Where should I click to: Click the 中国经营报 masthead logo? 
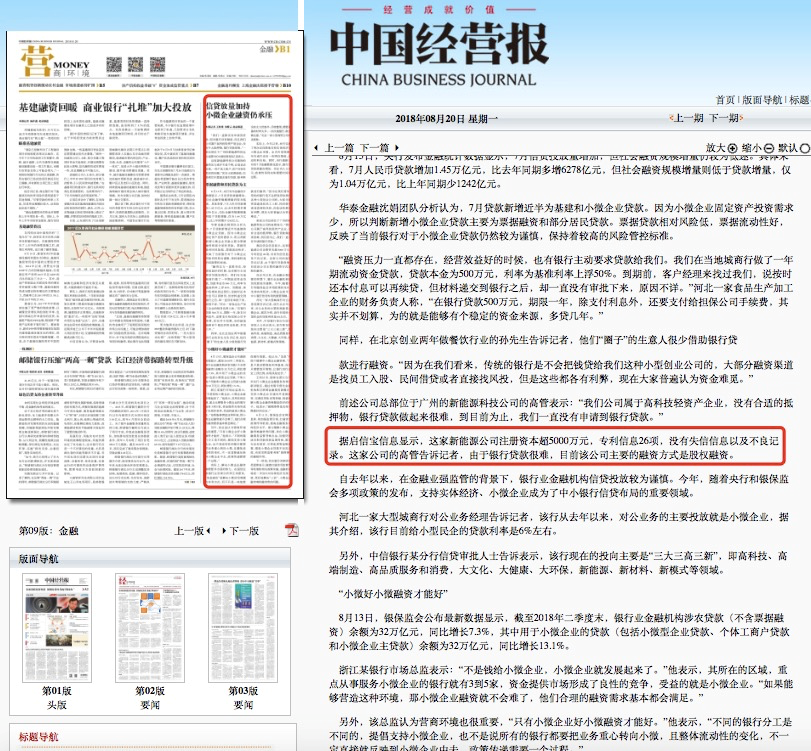pyautogui.click(x=439, y=44)
